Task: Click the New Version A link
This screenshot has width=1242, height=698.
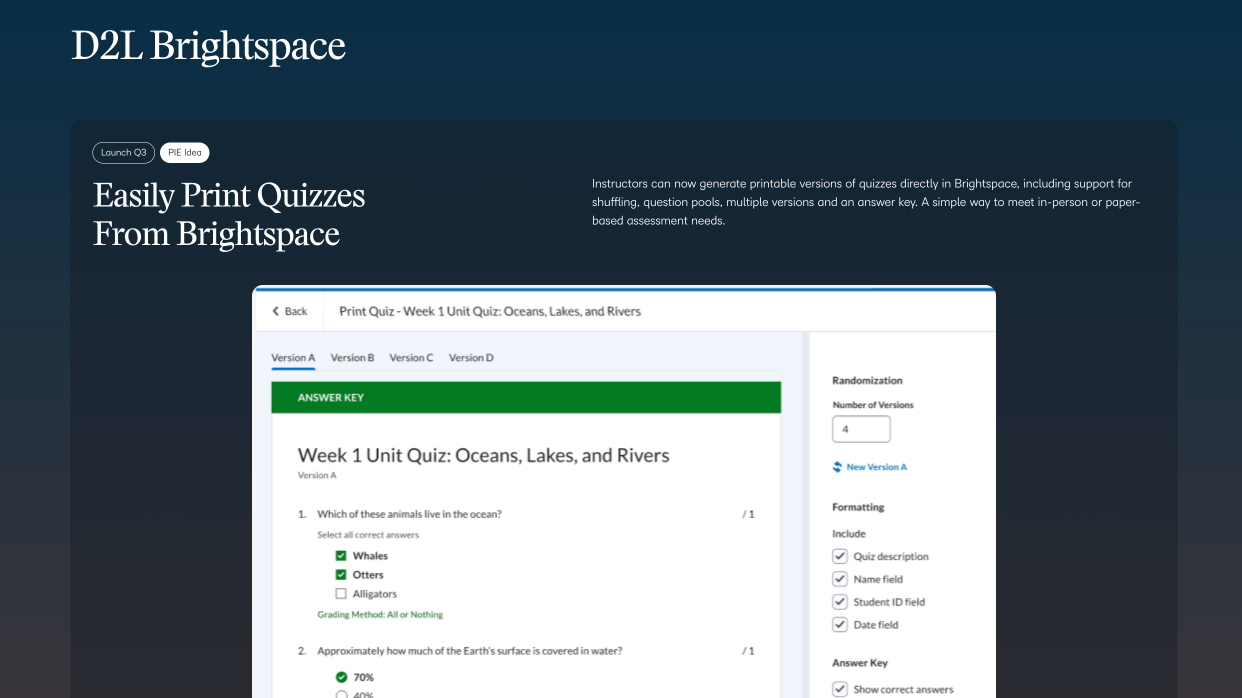Action: tap(875, 467)
